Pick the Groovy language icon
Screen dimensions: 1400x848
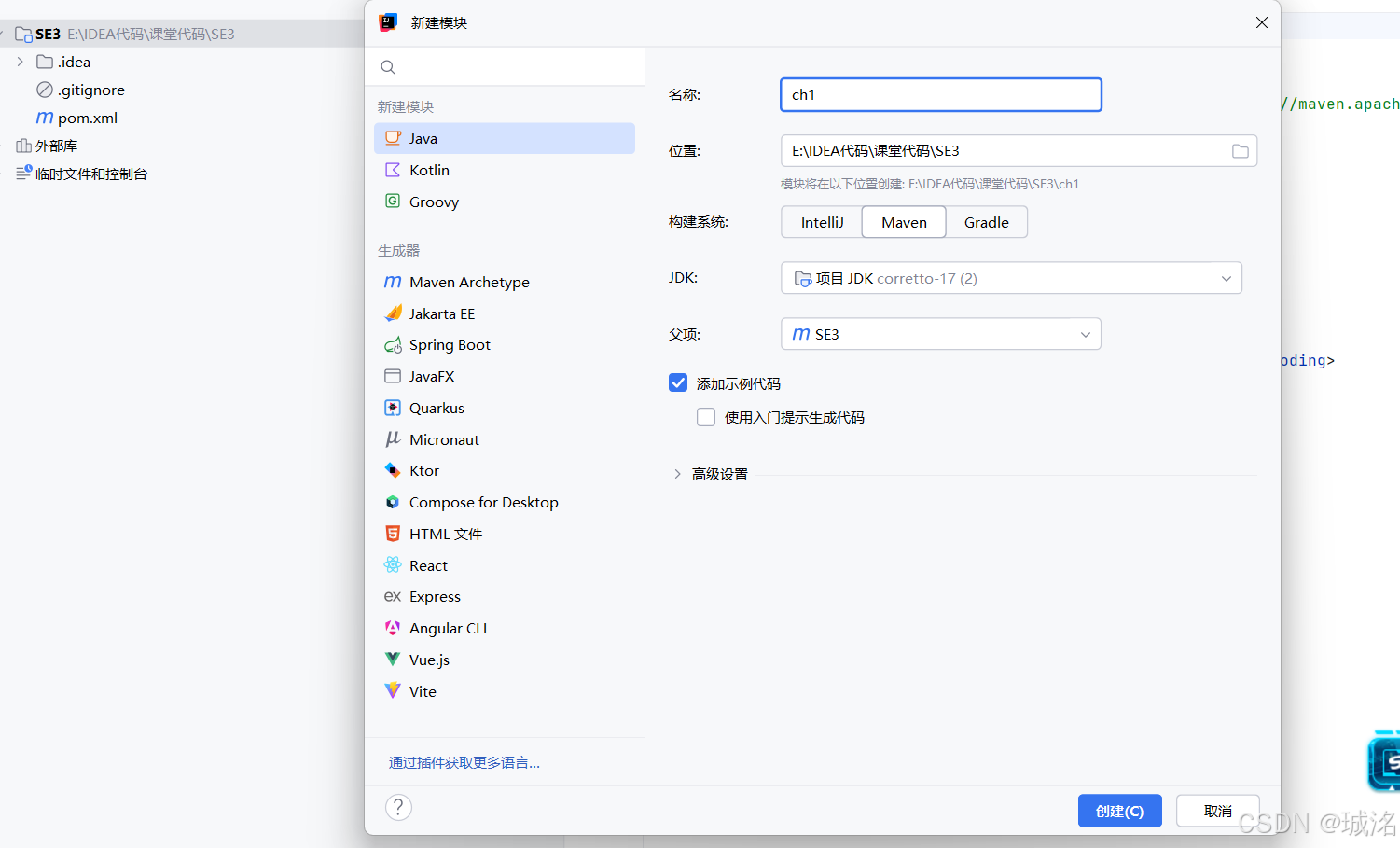coord(393,202)
